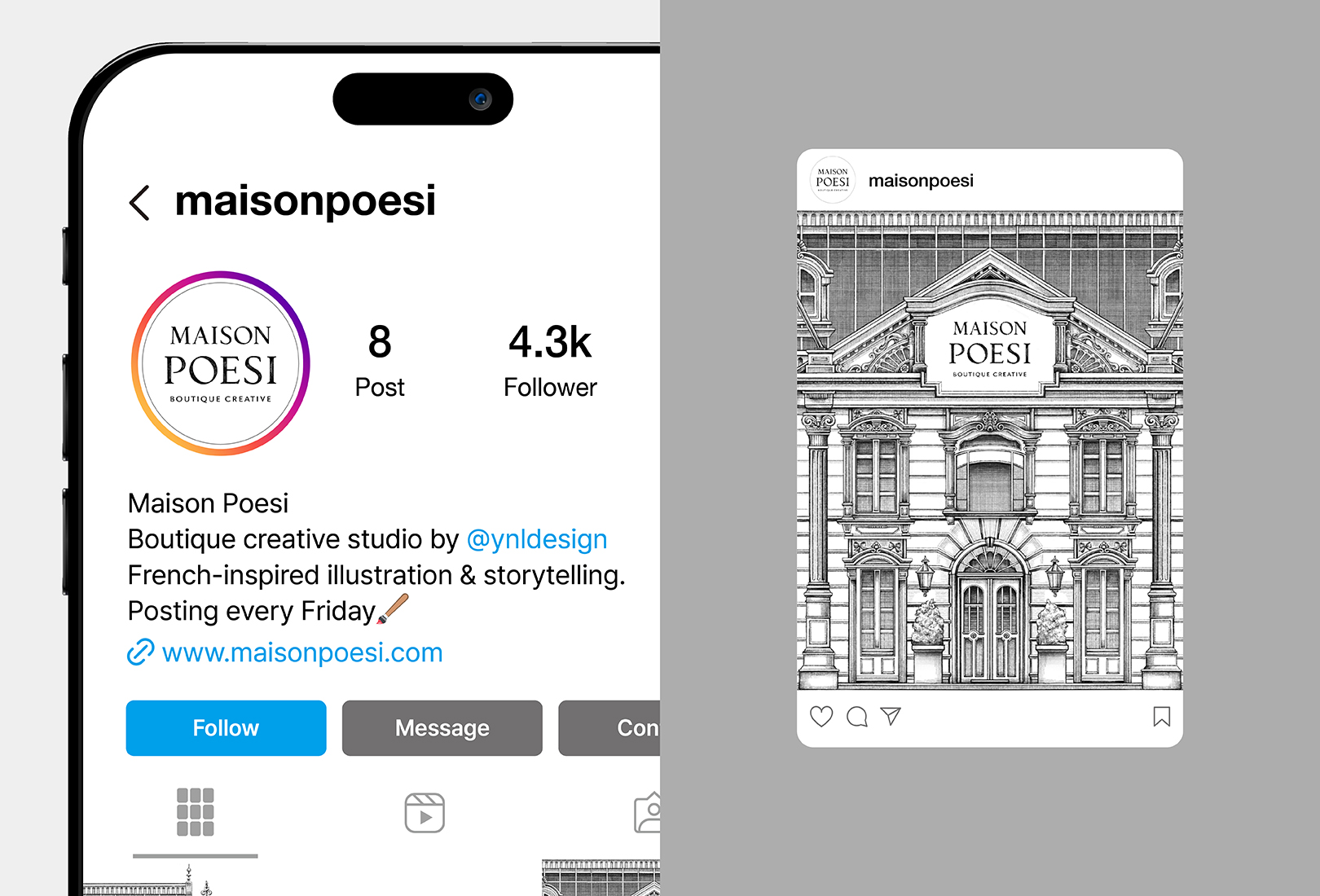Click the small Maison Poesi avatar on post card
This screenshot has width=1320, height=896.
point(833,180)
